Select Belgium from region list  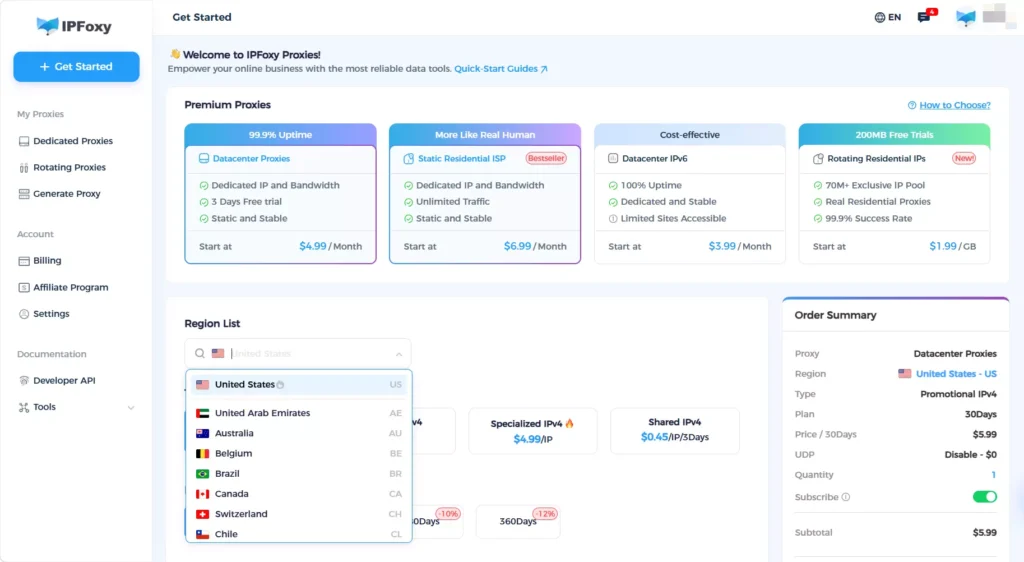click(298, 454)
